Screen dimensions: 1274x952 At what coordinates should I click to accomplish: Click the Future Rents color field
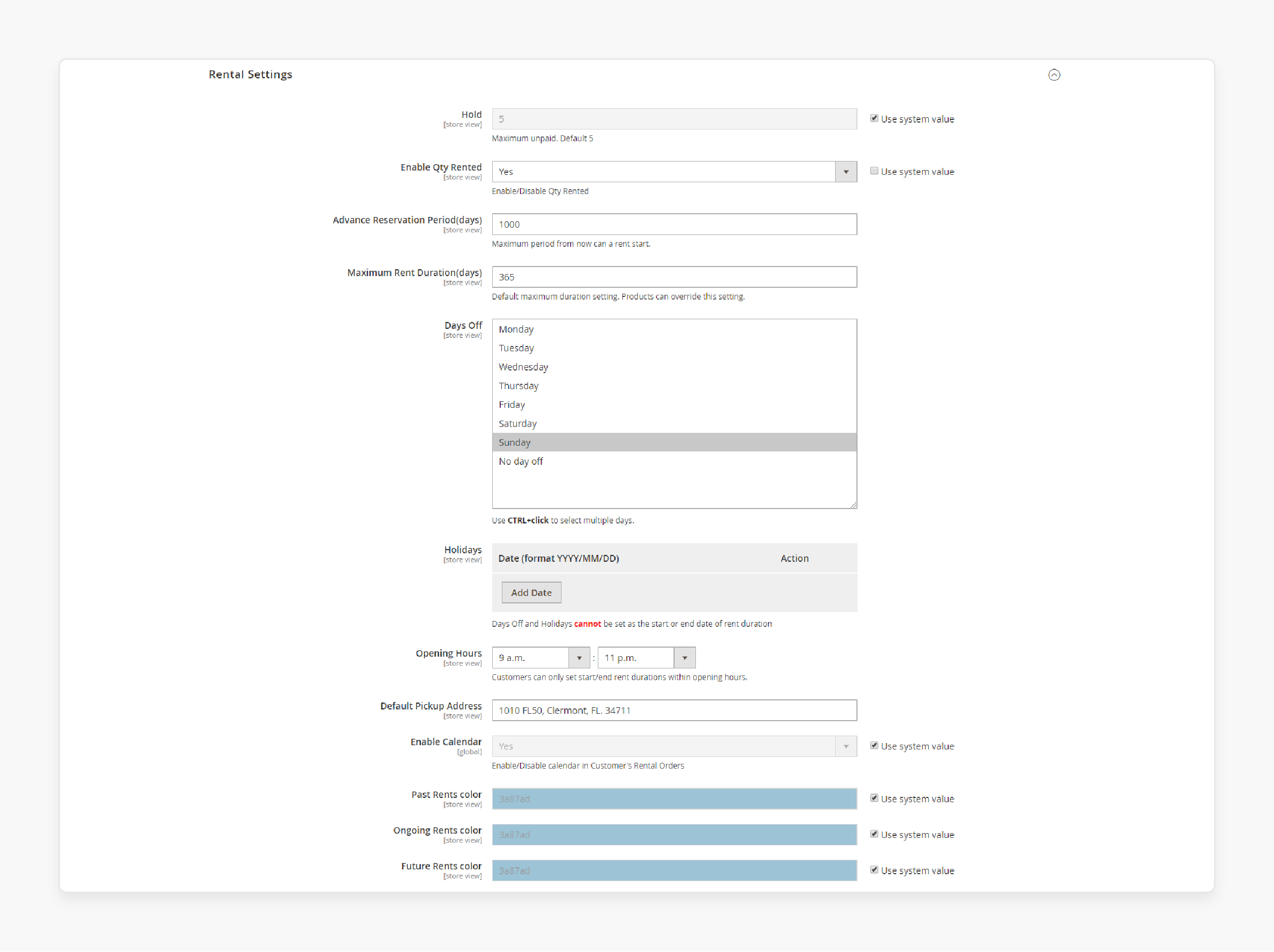pyautogui.click(x=674, y=870)
